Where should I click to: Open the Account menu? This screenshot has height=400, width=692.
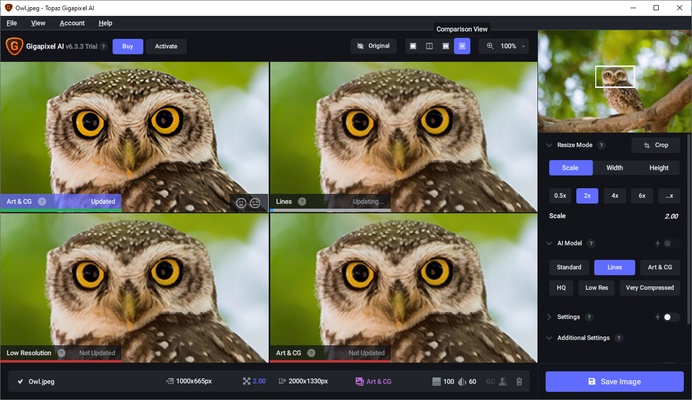click(72, 23)
